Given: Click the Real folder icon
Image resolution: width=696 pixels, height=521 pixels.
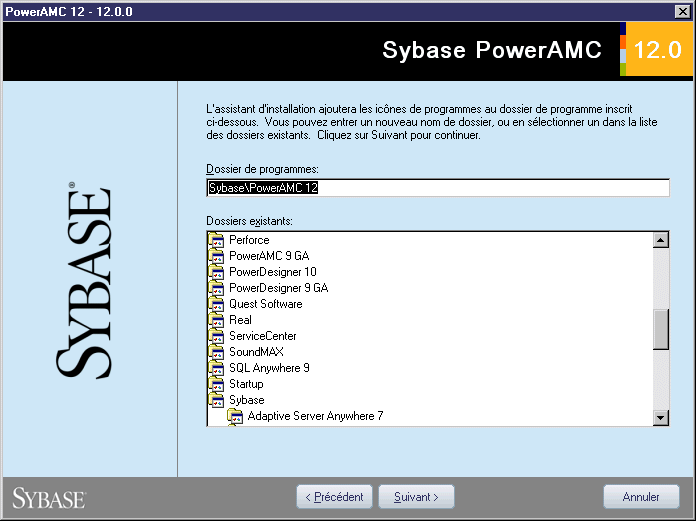Looking at the screenshot, I should pos(216,320).
